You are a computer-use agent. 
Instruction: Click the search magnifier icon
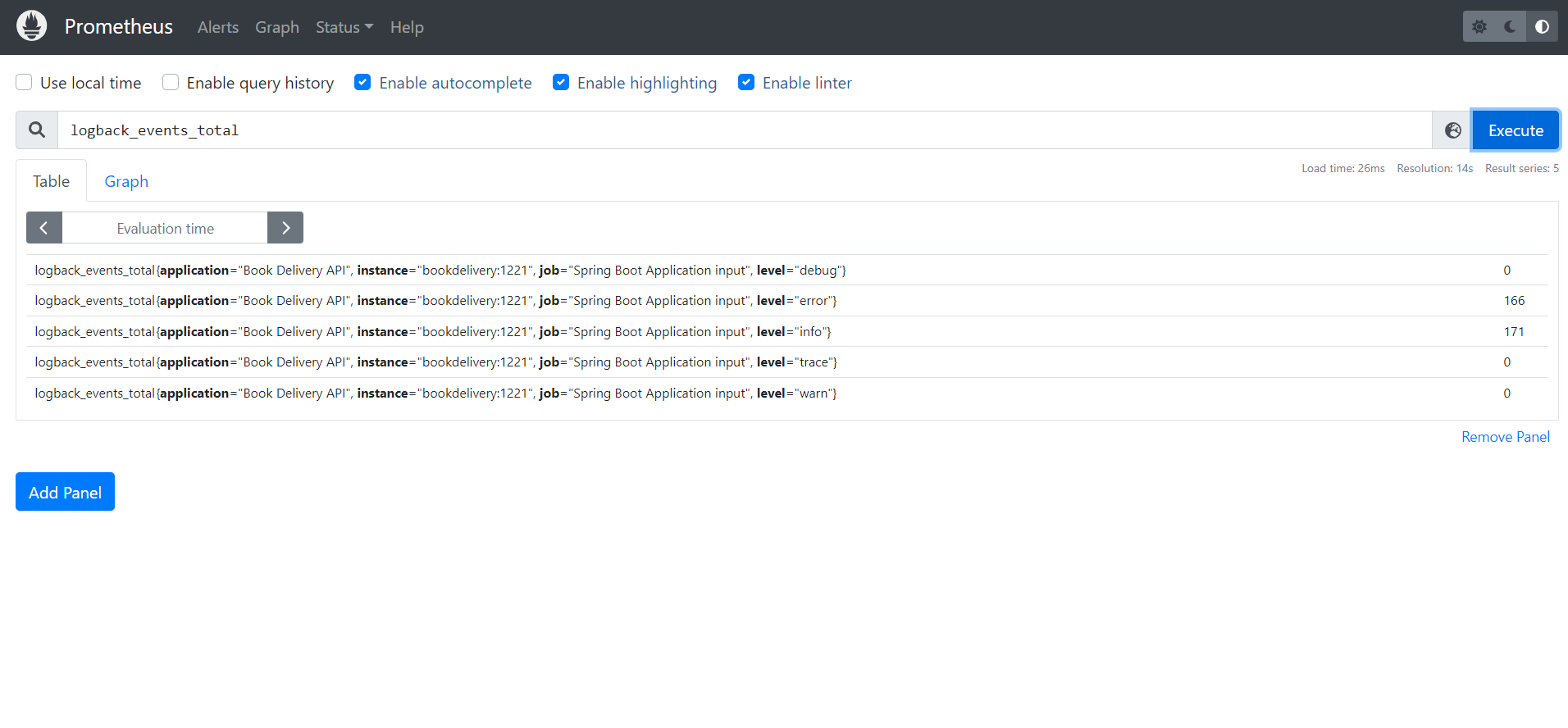pos(37,130)
